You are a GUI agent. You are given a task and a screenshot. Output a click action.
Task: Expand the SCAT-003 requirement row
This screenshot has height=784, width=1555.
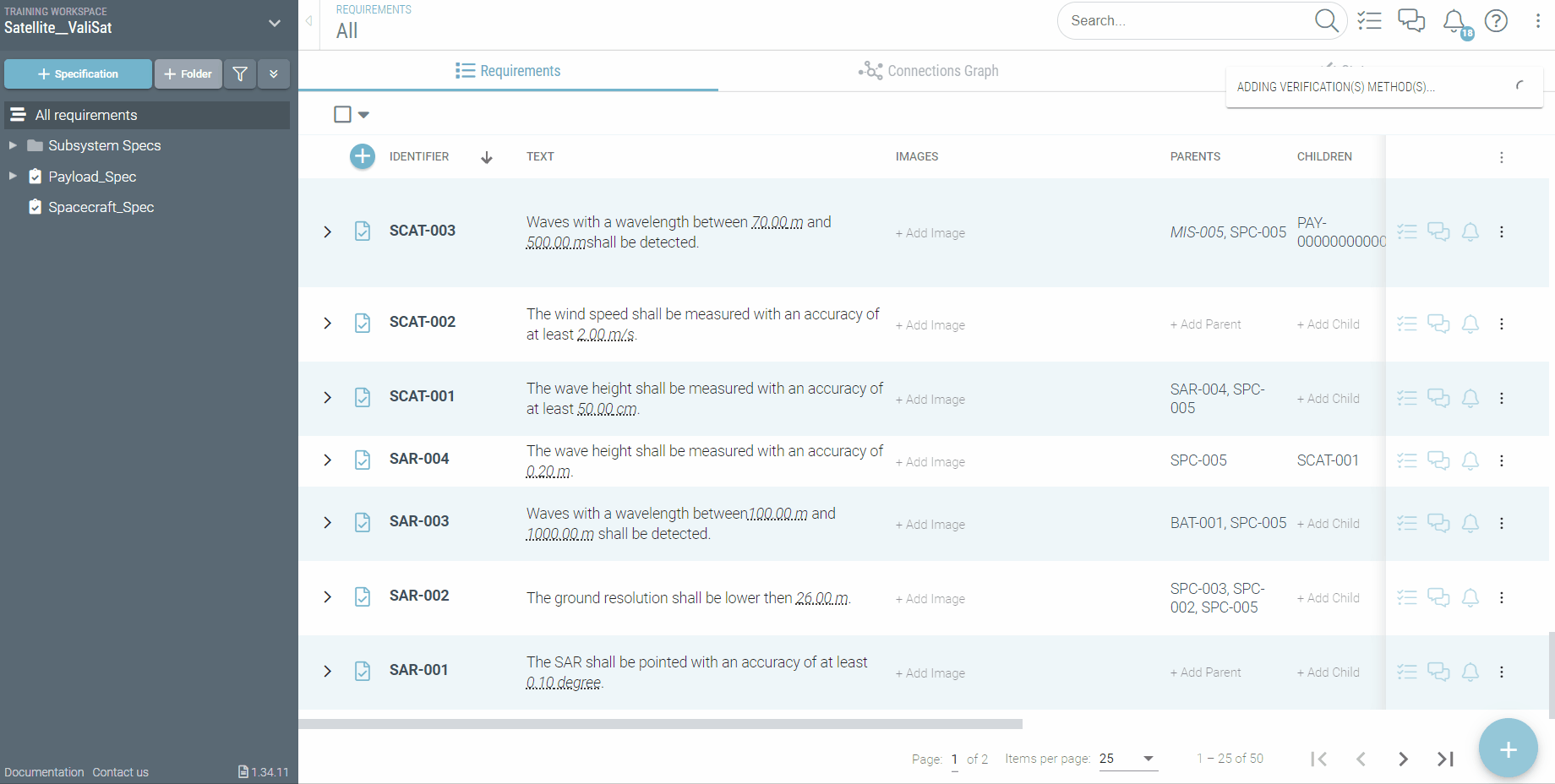(x=328, y=231)
